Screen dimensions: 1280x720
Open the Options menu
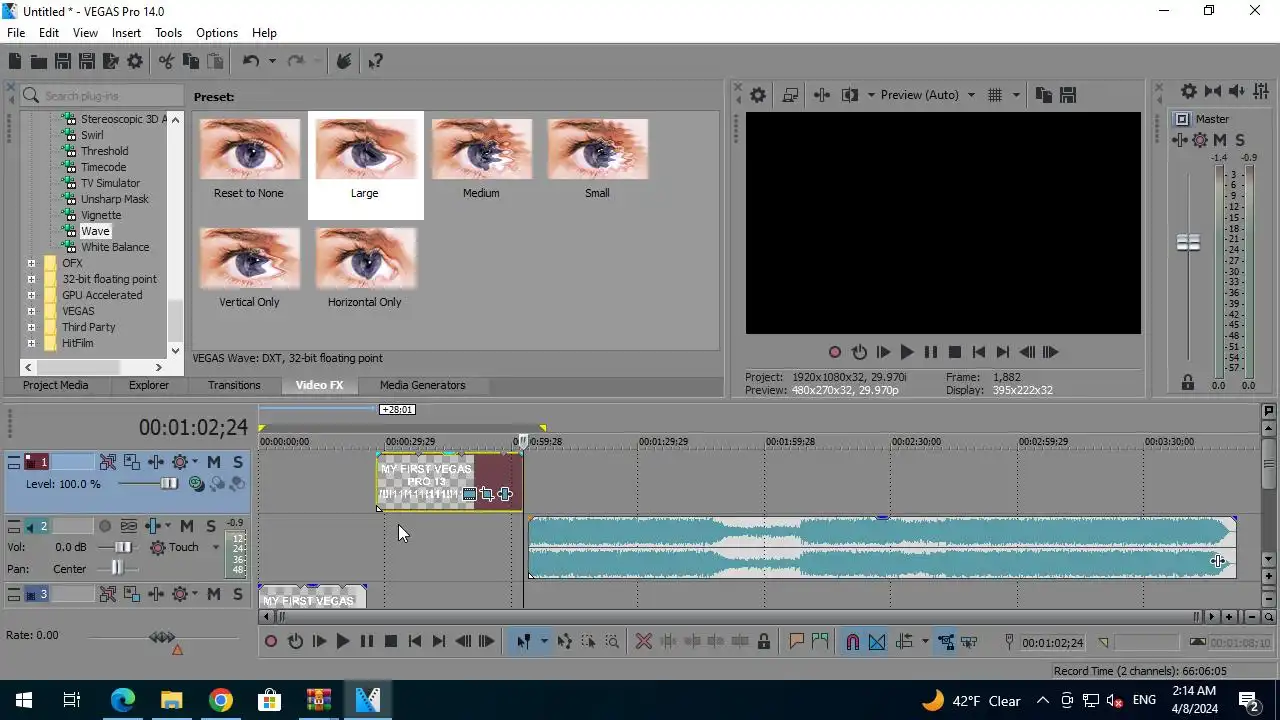(x=217, y=33)
